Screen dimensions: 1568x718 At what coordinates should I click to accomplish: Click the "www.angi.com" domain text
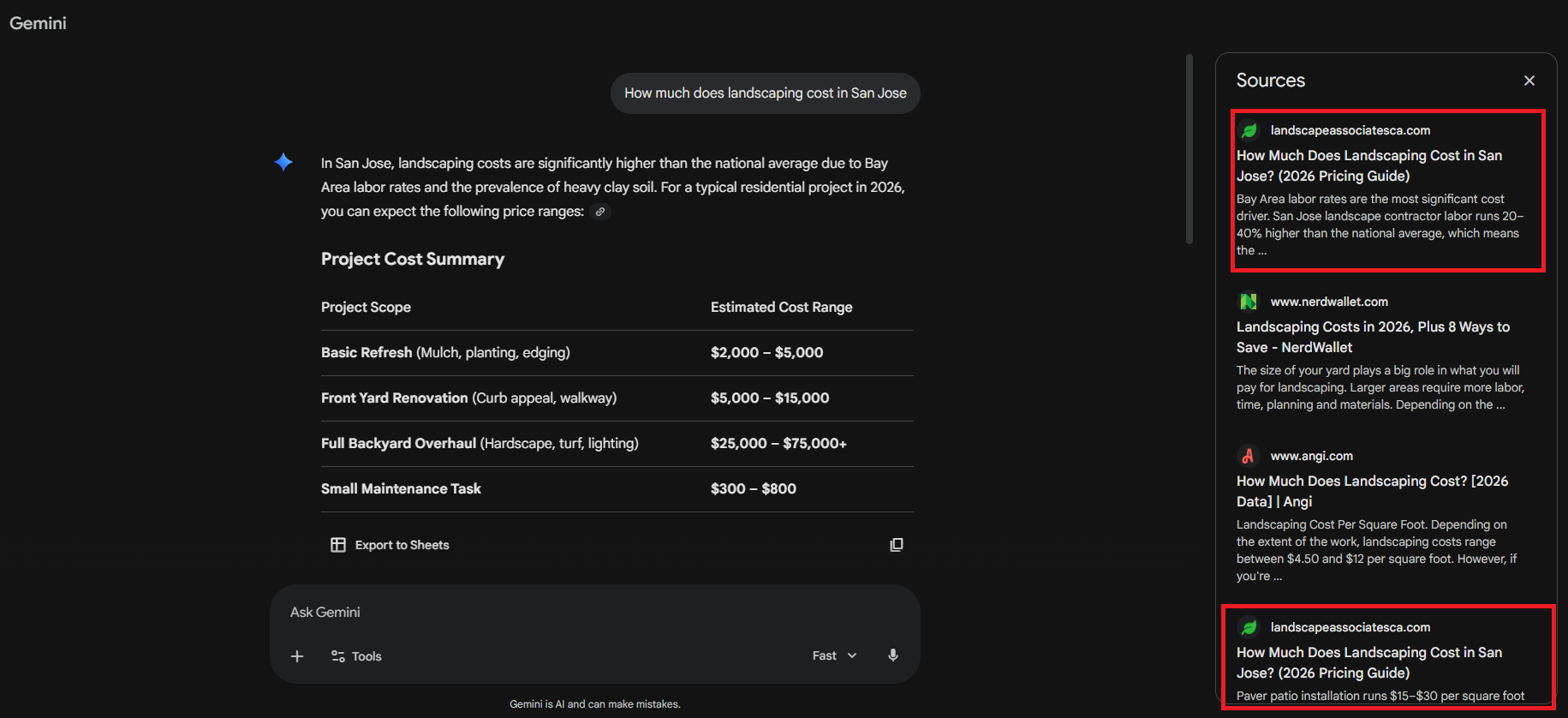point(1312,456)
